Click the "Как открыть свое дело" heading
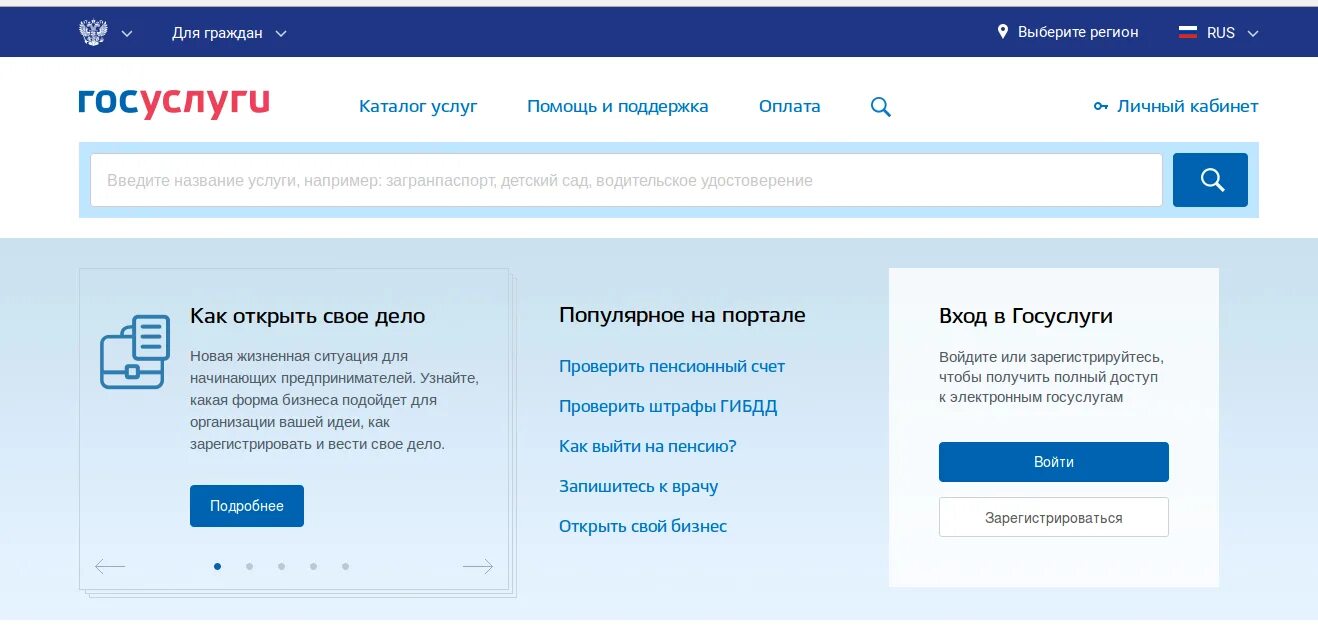 click(307, 316)
